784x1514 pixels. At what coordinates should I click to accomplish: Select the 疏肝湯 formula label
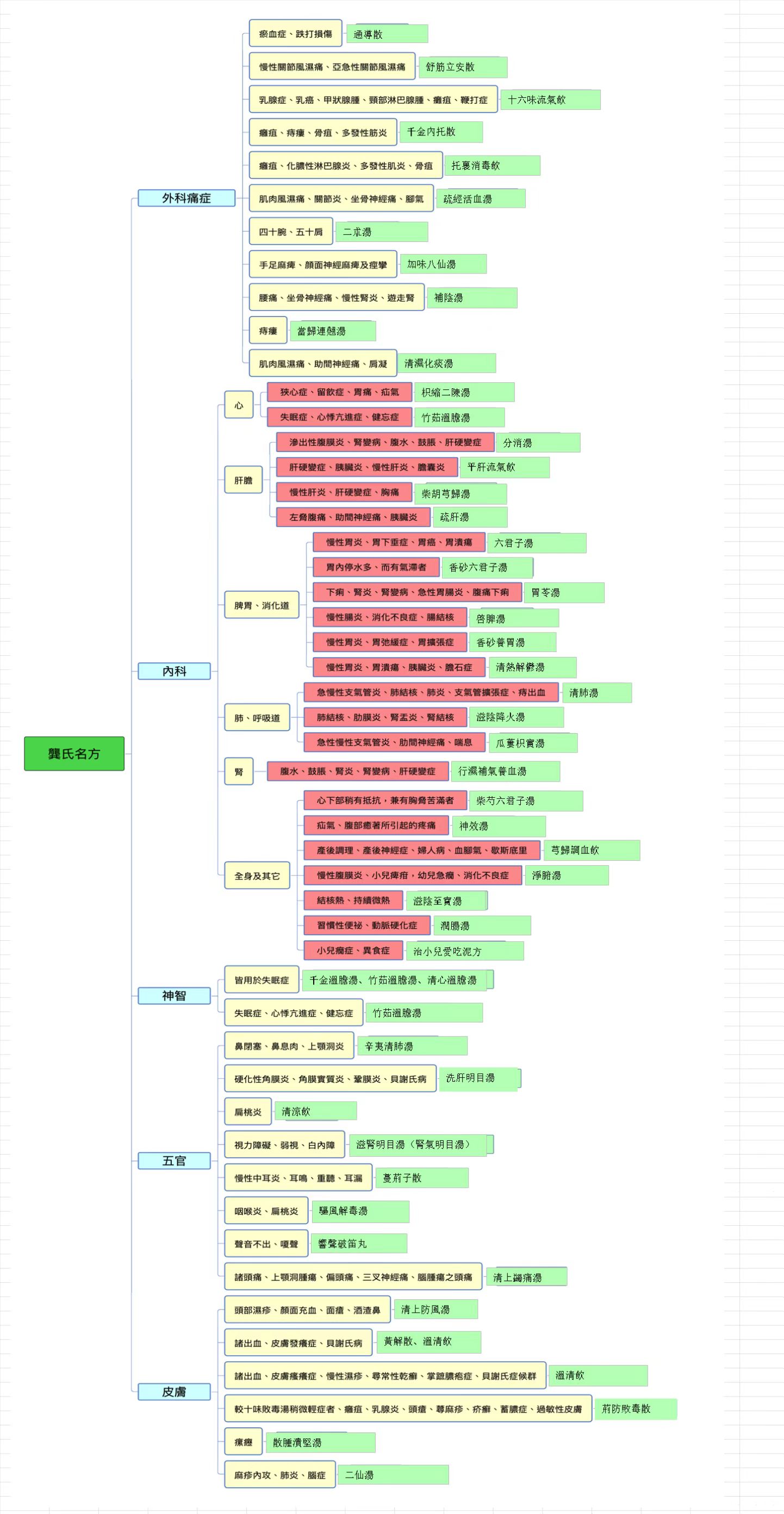(470, 517)
